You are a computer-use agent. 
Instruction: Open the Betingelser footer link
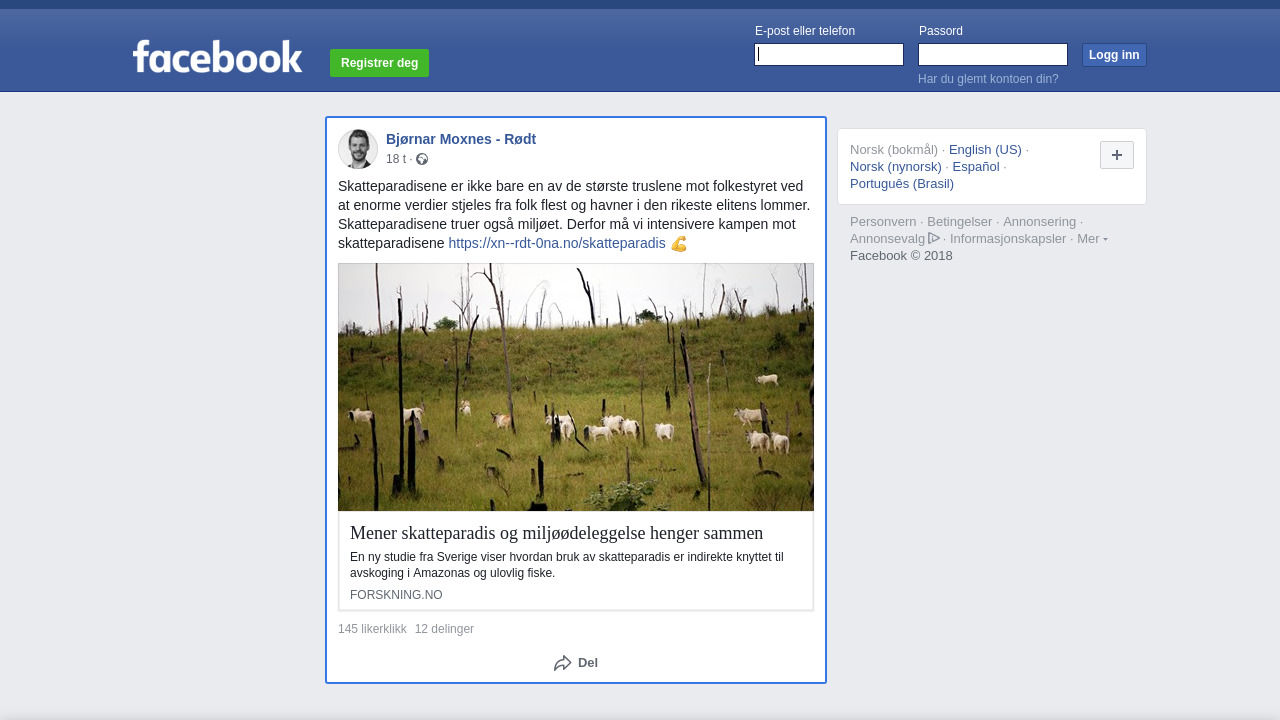pos(960,222)
